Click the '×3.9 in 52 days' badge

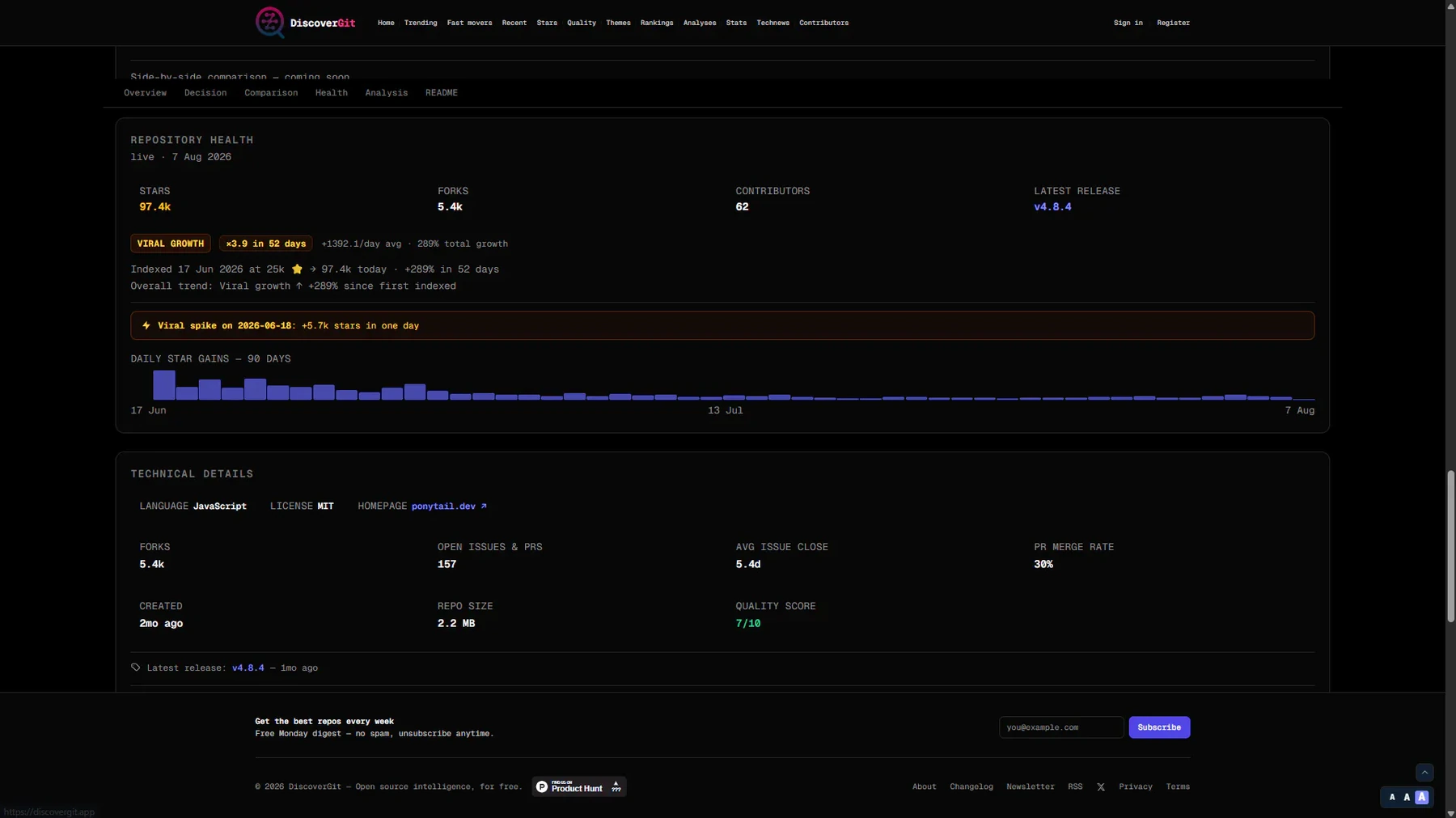pos(266,244)
